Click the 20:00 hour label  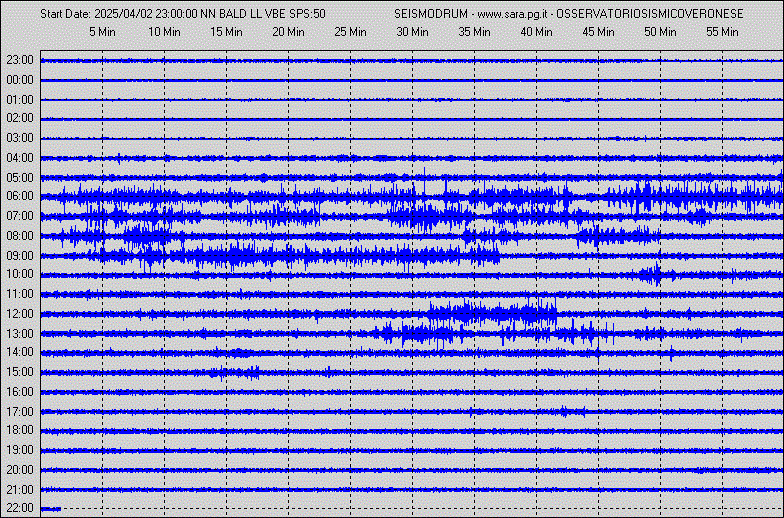(20, 470)
